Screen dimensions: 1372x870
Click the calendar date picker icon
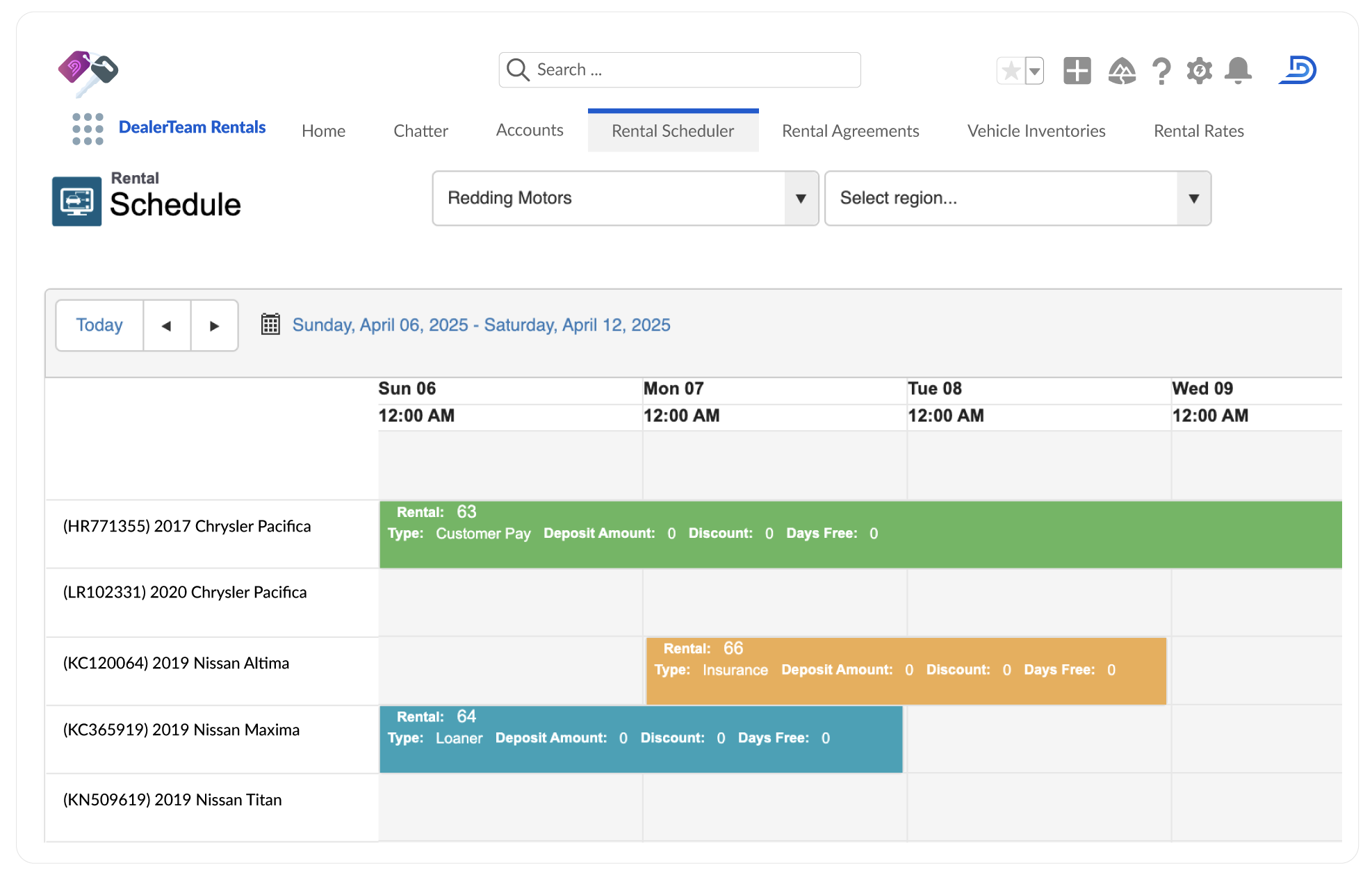click(270, 325)
